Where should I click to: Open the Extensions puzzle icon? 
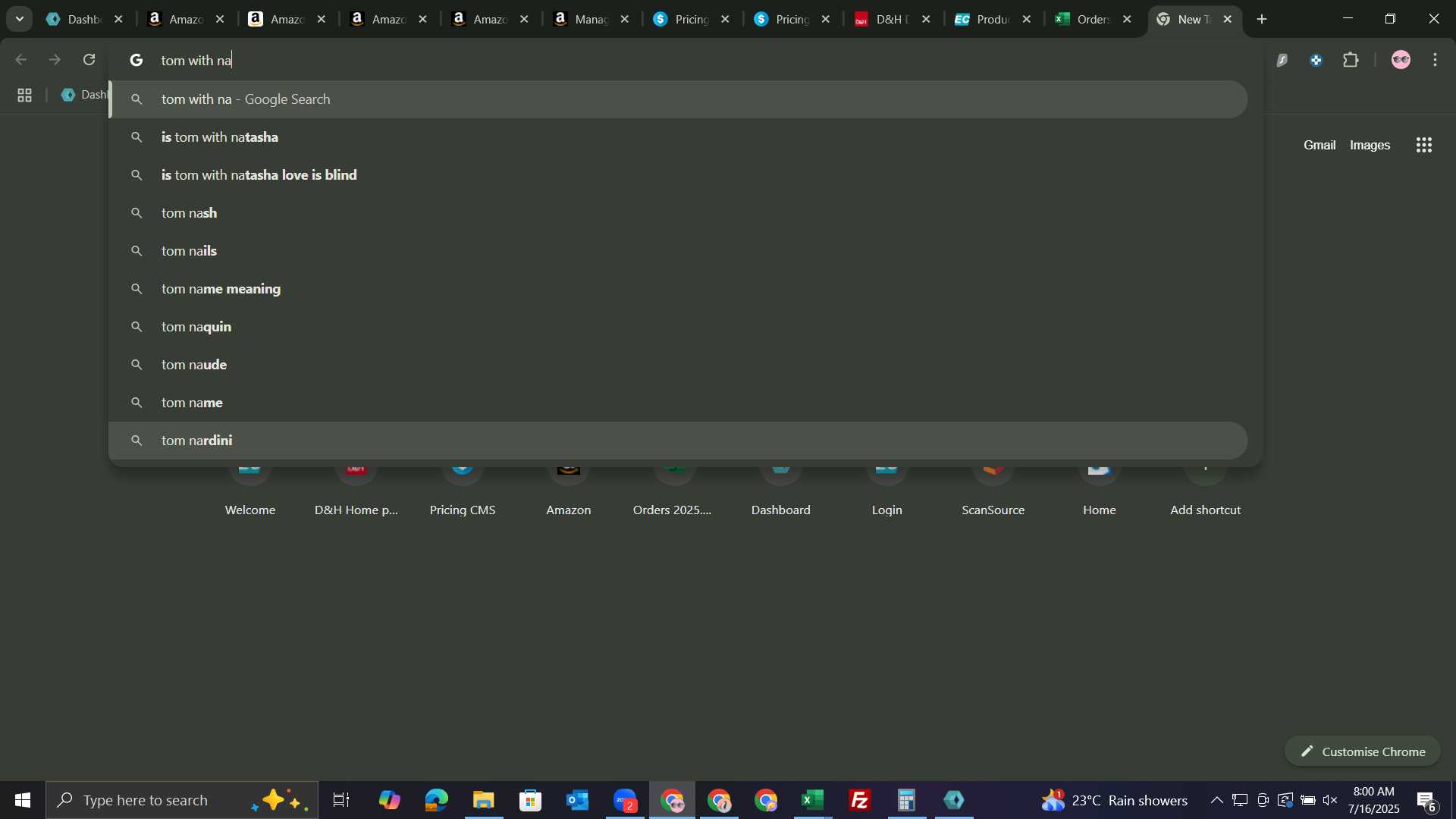click(1351, 59)
